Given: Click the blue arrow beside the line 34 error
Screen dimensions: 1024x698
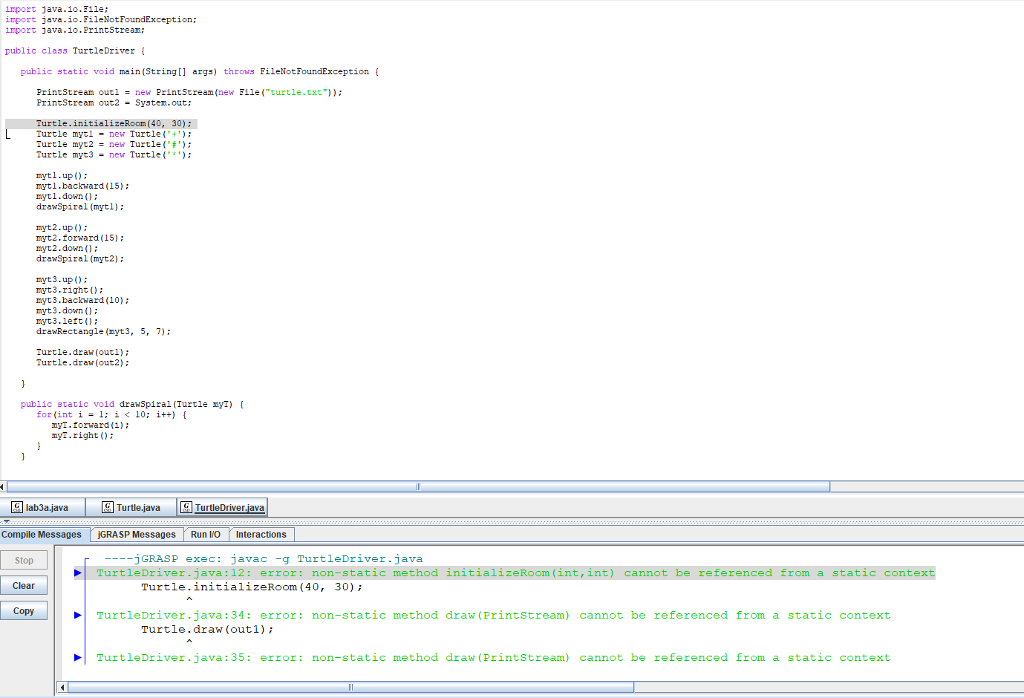Looking at the screenshot, I should pyautogui.click(x=78, y=615).
